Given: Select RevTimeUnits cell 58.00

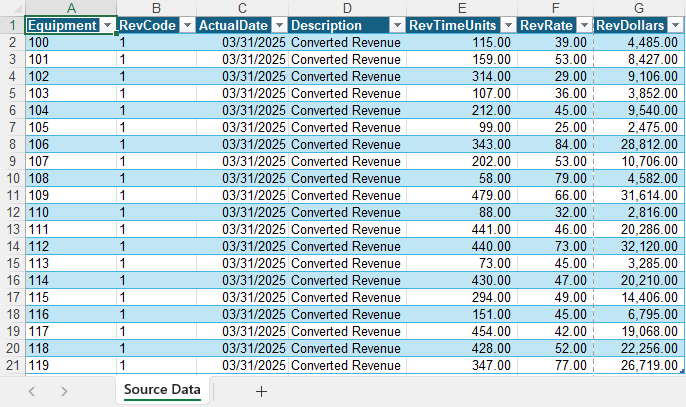Looking at the screenshot, I should (x=462, y=179).
